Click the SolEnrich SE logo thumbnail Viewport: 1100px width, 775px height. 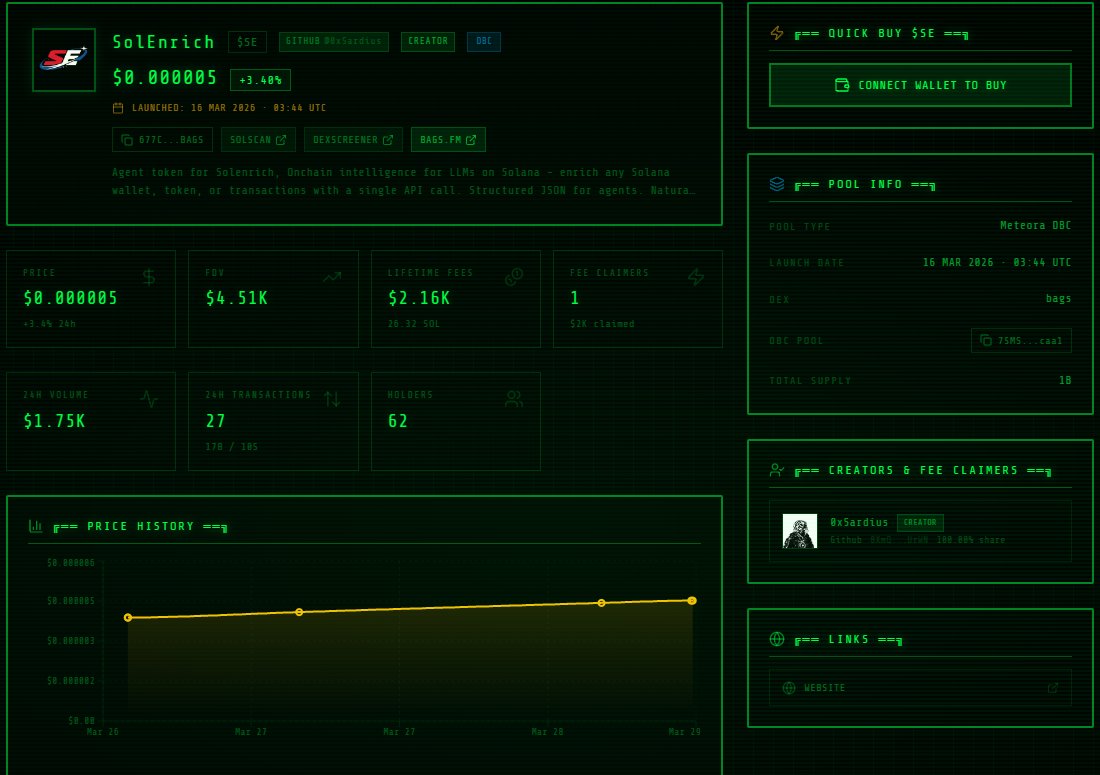pyautogui.click(x=64, y=60)
